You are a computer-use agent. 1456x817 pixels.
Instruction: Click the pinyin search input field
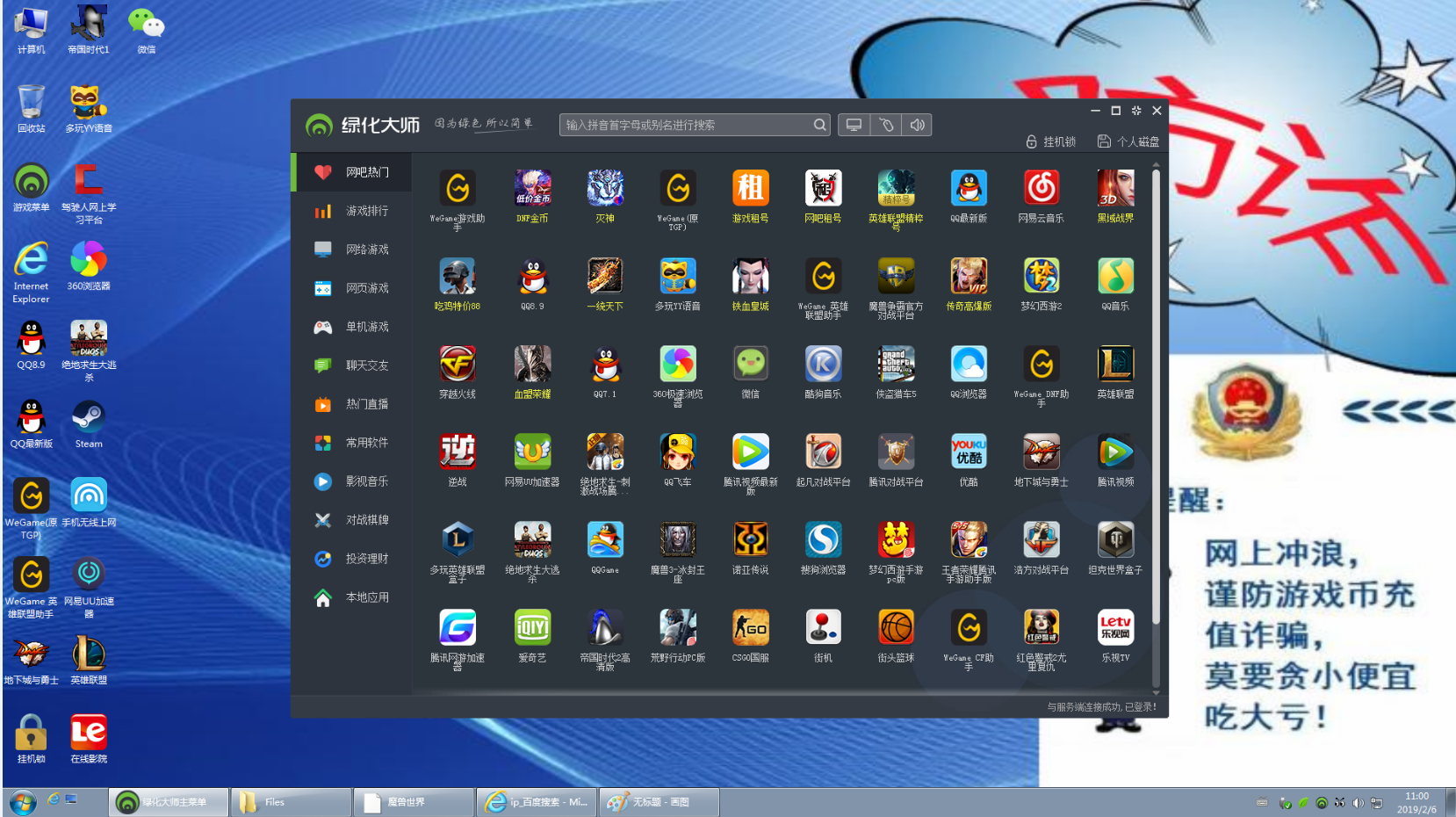(x=685, y=125)
